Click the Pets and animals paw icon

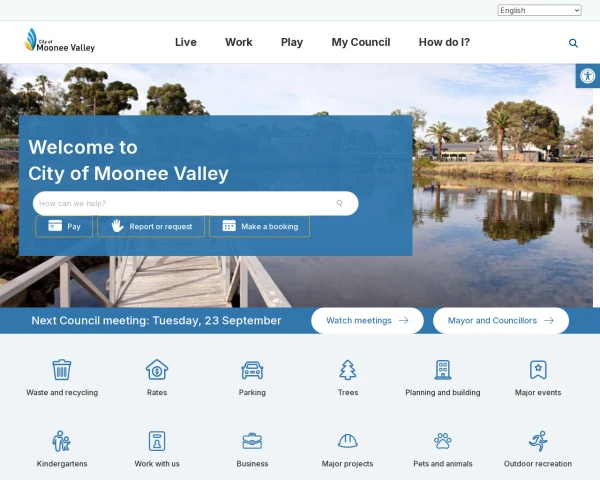coord(443,441)
